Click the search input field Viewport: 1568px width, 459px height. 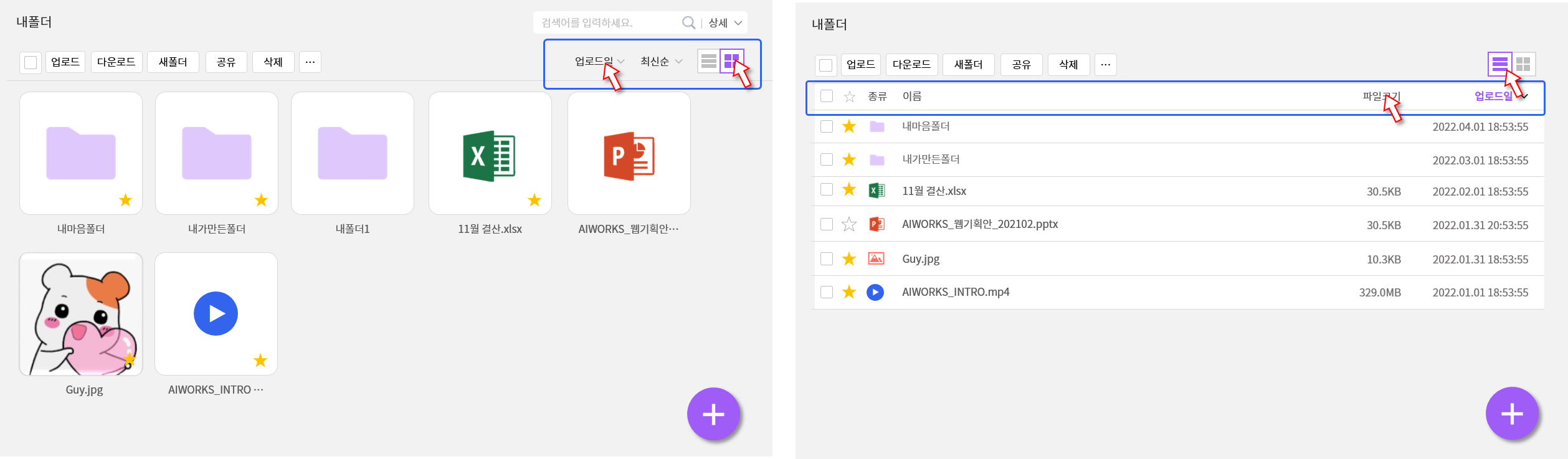pos(607,23)
